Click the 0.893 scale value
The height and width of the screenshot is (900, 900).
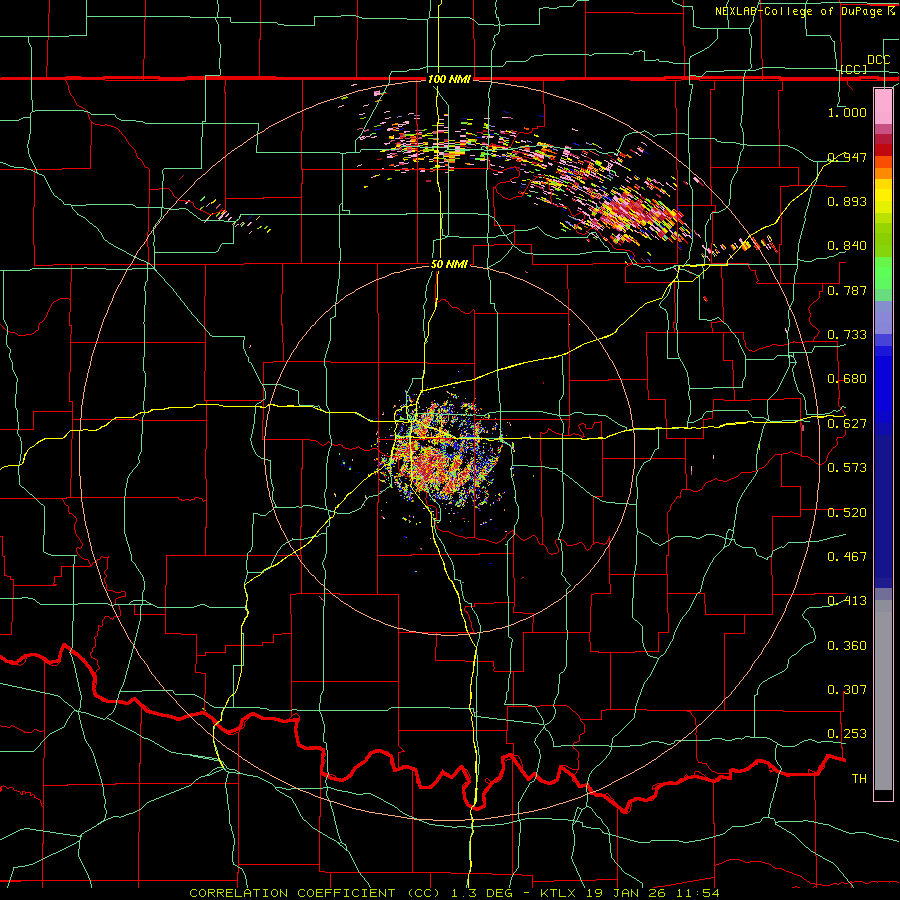[x=847, y=201]
